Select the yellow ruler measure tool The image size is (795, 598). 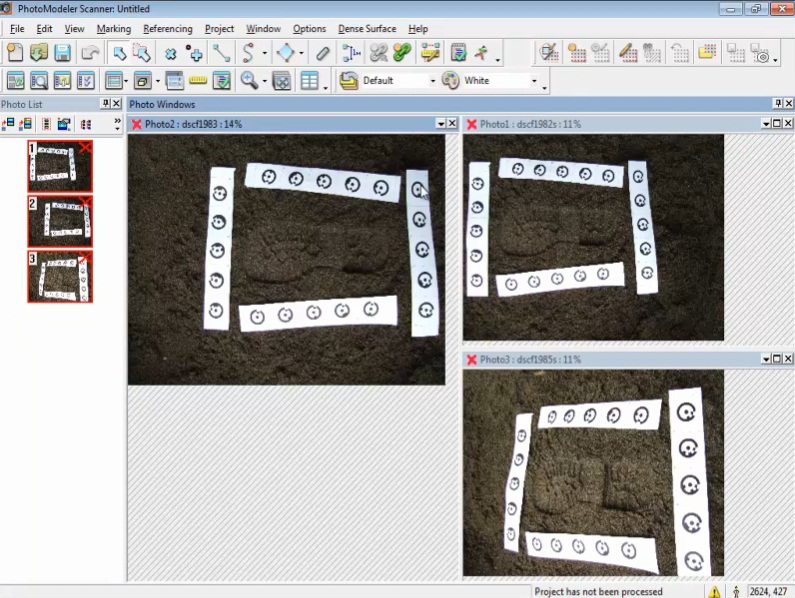point(198,81)
